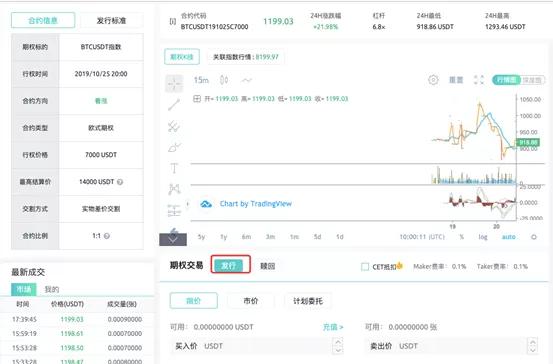
Task: Toggle log scale on chart
Action: [483, 237]
